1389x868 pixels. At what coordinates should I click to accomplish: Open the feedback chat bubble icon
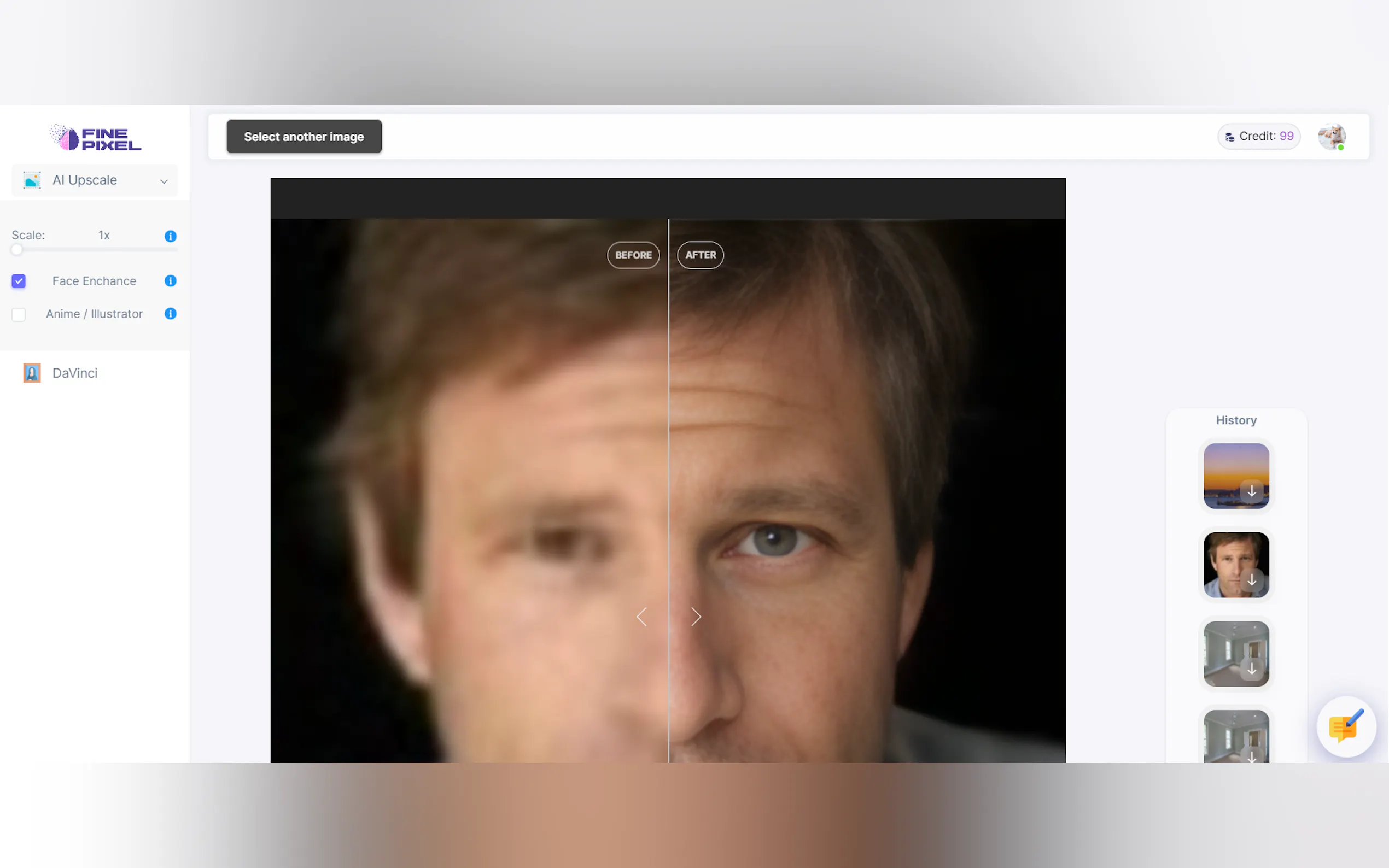point(1345,727)
